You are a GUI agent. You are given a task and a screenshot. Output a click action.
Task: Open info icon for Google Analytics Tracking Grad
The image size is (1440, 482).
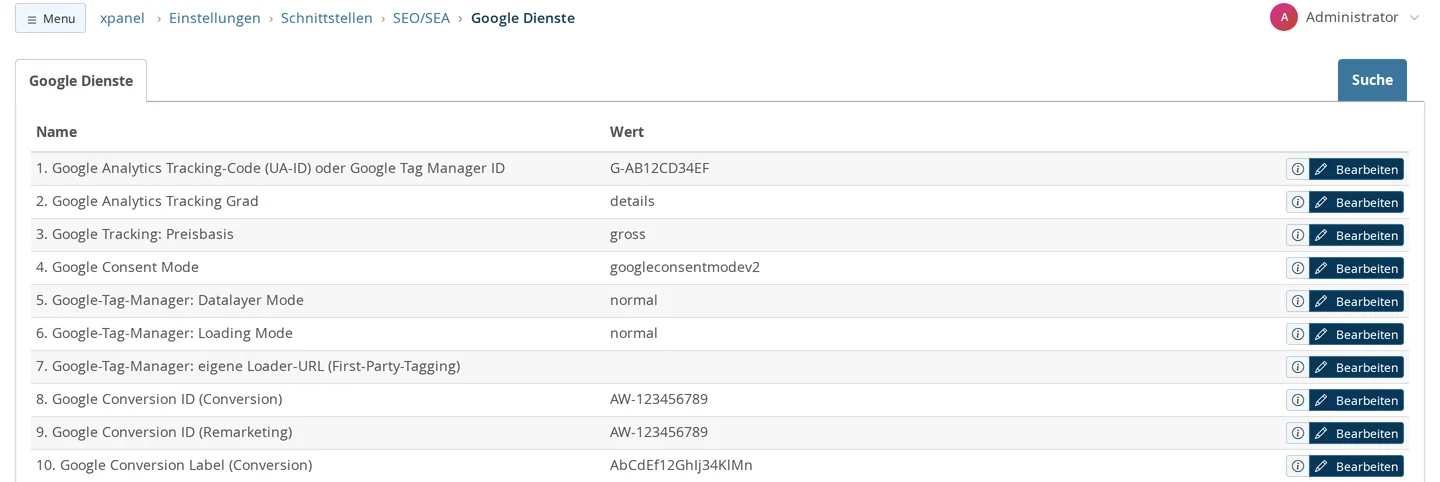tap(1297, 202)
